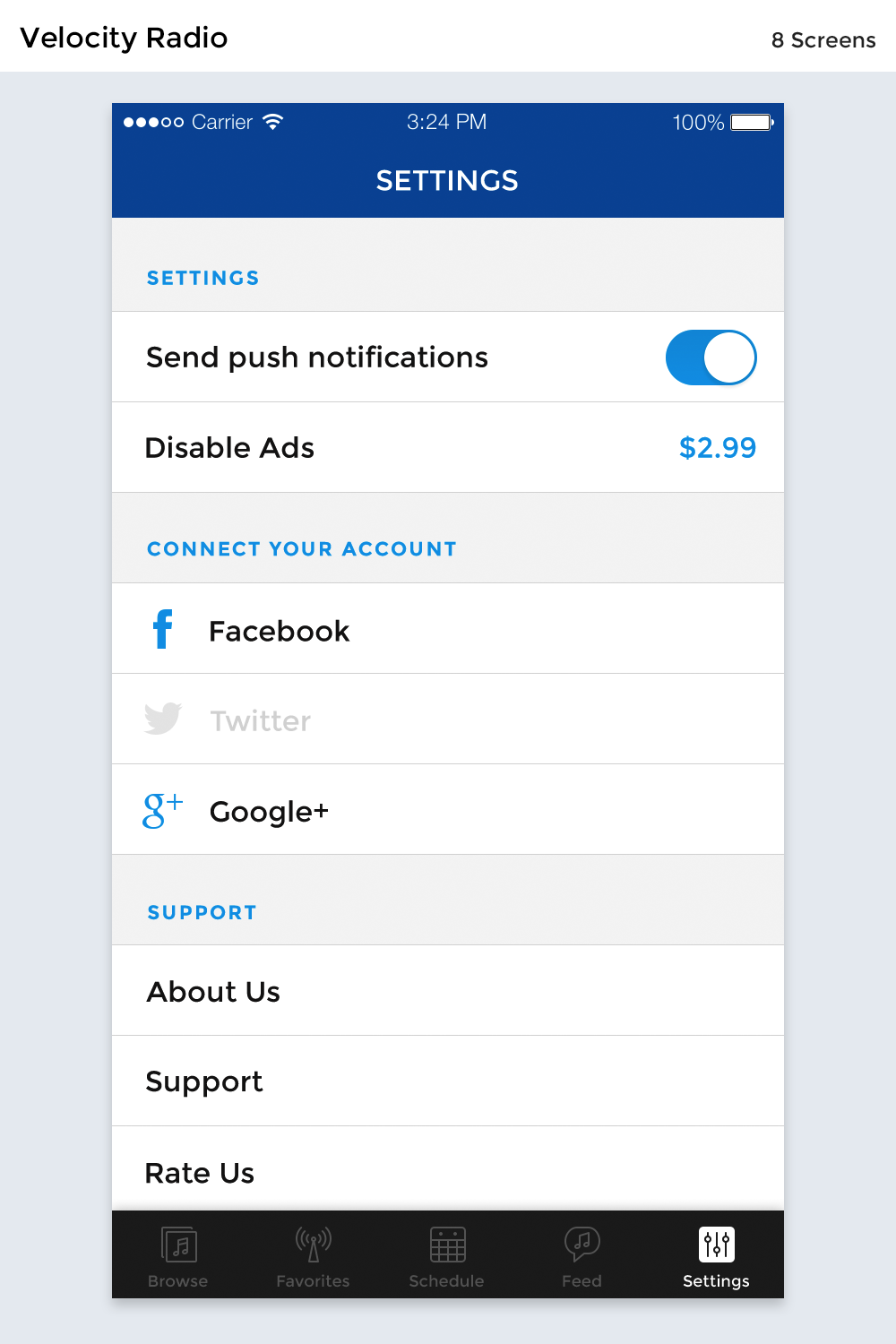Tap the Twitter bird icon
The image size is (896, 1344).
[x=163, y=719]
